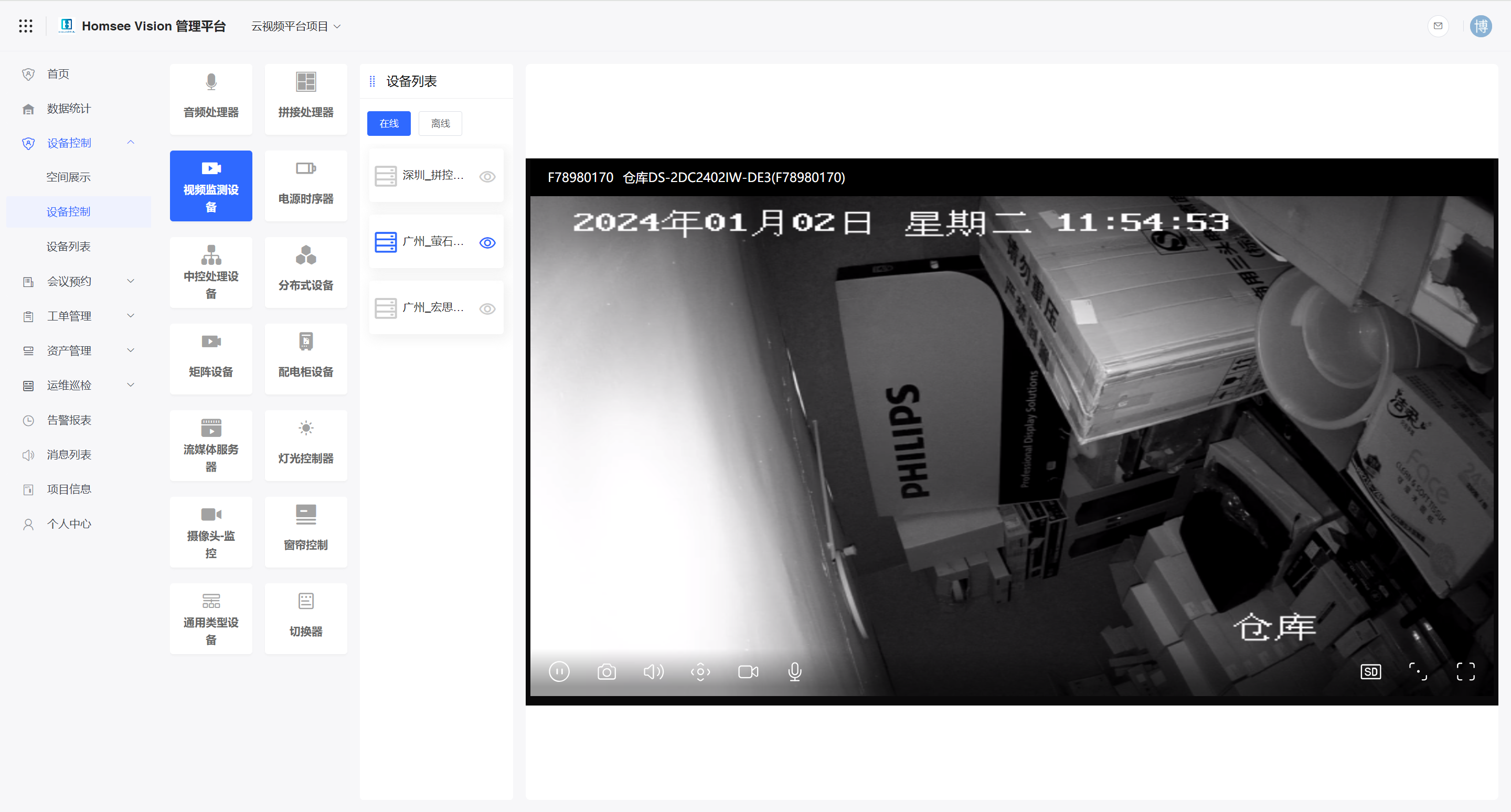Viewport: 1511px width, 812px height.
Task: Enable talkback with microphone icon
Action: pos(795,671)
